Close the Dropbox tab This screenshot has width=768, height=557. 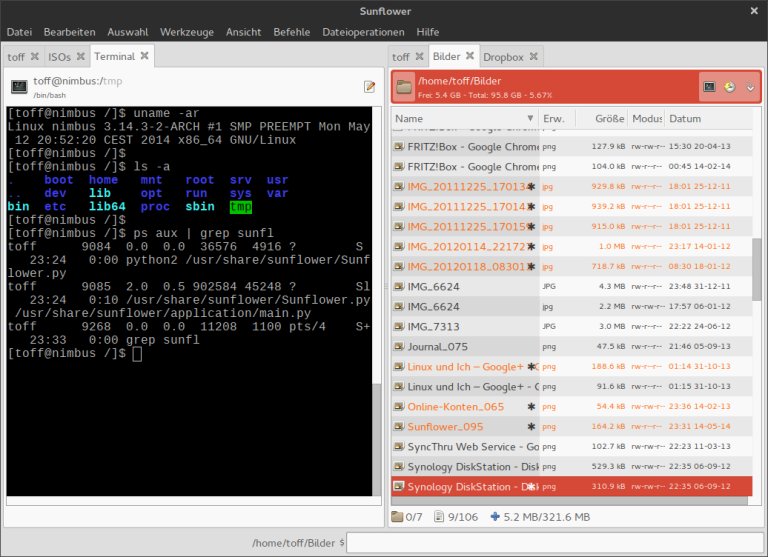coord(534,56)
